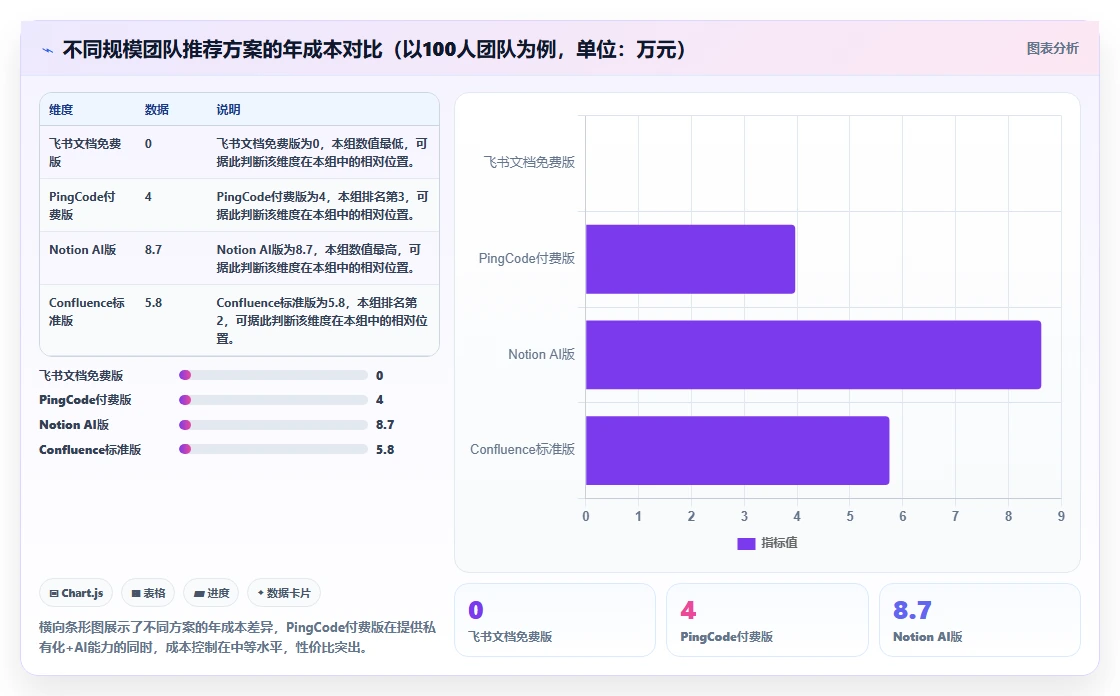Click the description starting Confluence标准版为5.8
This screenshot has width=1120, height=696.
322,320
